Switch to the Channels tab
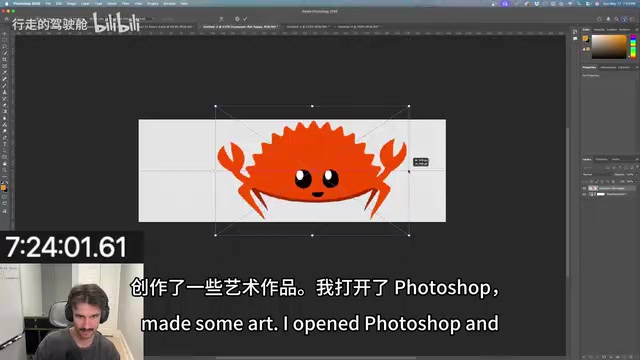This screenshot has height=360, width=640. (601, 159)
